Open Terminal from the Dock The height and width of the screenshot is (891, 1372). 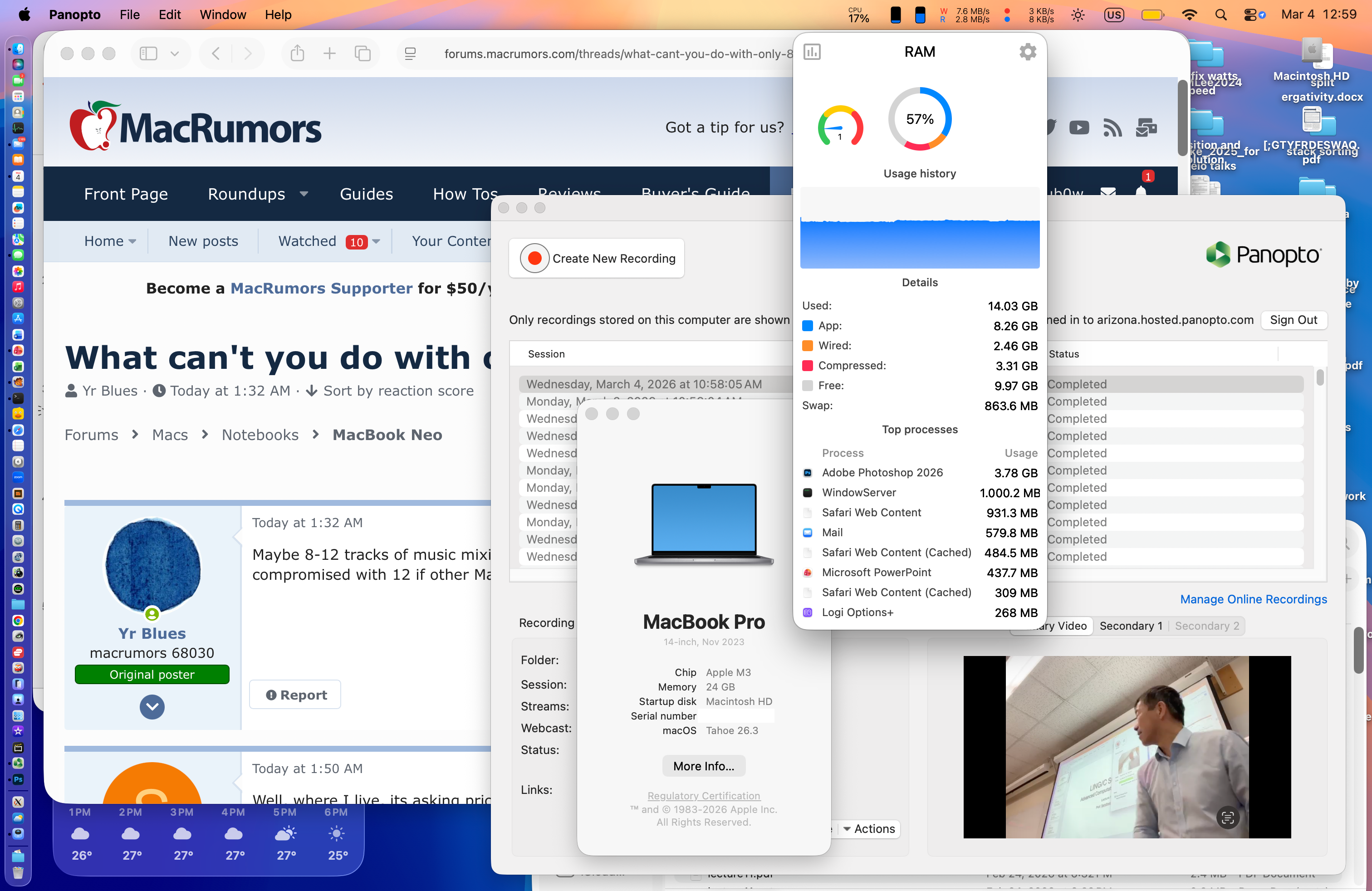[x=18, y=398]
